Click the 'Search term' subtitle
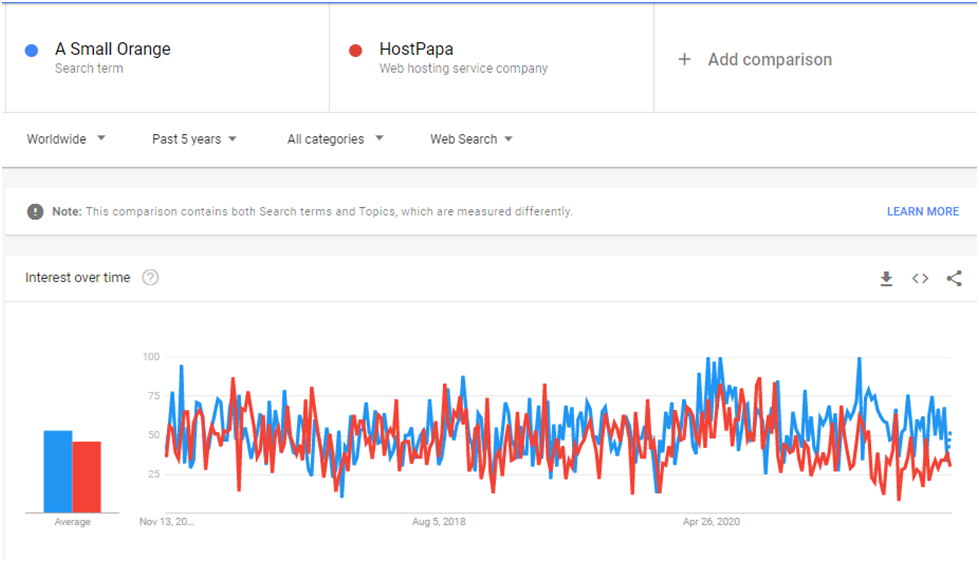The width and height of the screenshot is (979, 562). click(x=89, y=68)
